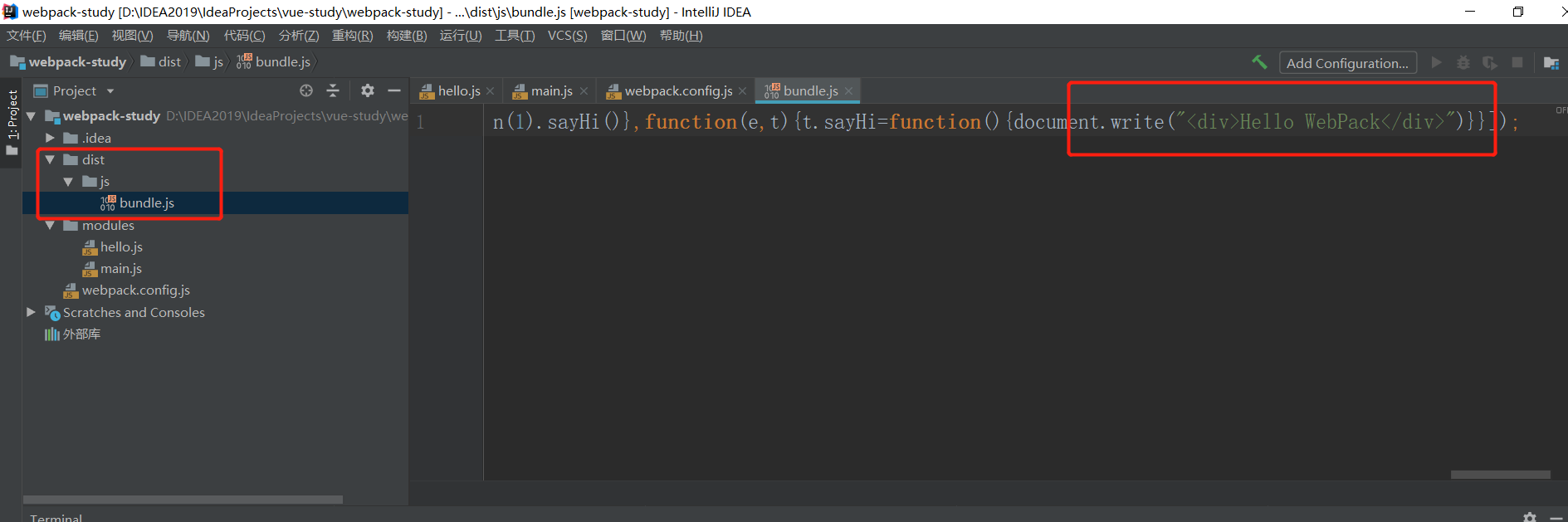Open the VCS menu

pyautogui.click(x=567, y=36)
